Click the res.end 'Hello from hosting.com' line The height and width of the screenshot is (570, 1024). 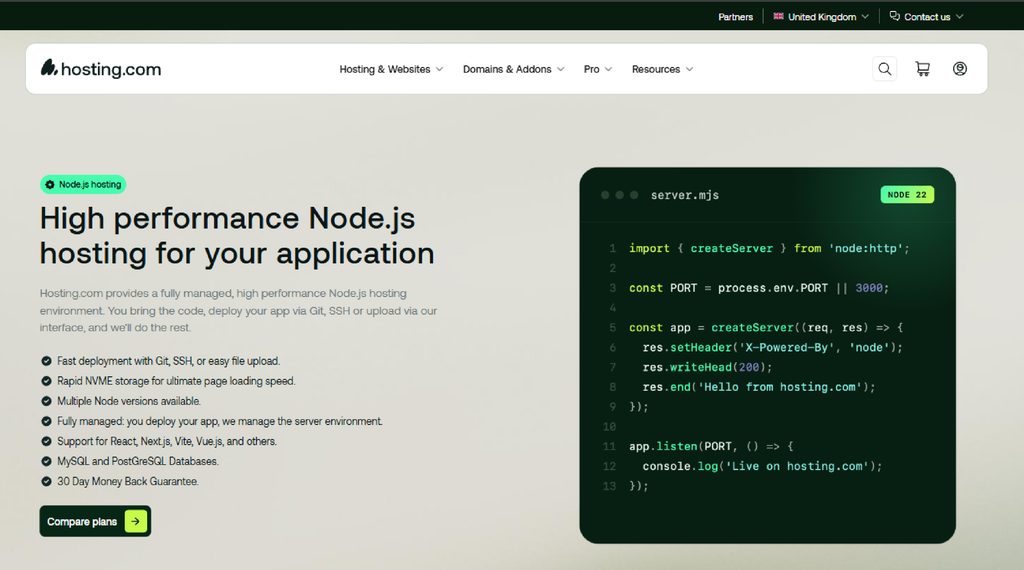(x=758, y=387)
